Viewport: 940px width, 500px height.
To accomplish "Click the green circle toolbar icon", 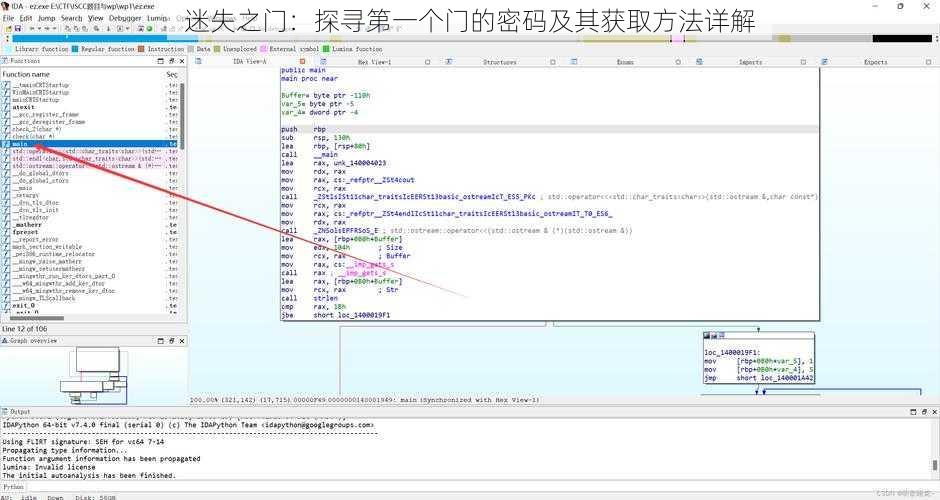I will click(149, 28).
